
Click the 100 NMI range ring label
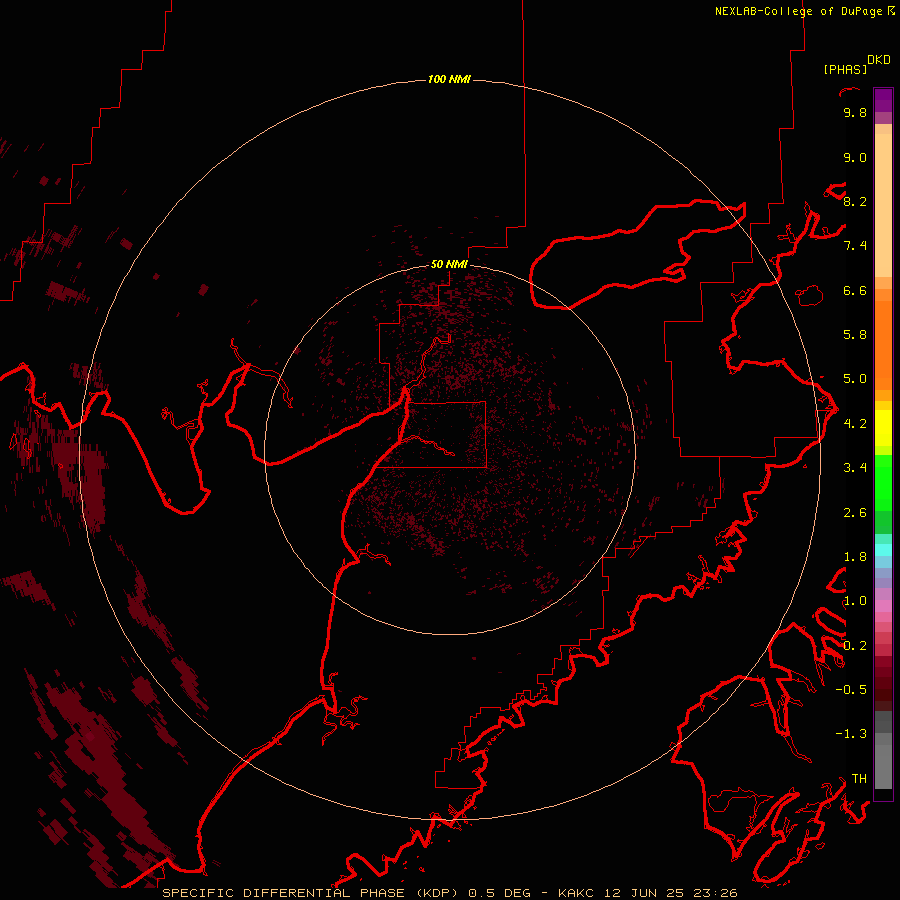tap(449, 79)
